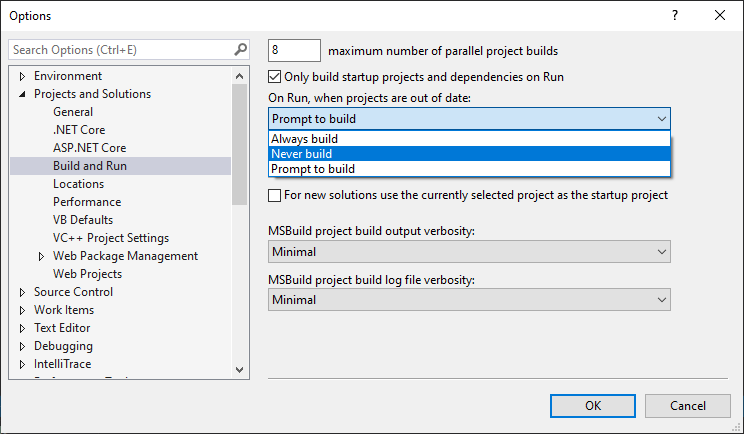The width and height of the screenshot is (744, 434).
Task: Click the OK button
Action: coord(593,405)
